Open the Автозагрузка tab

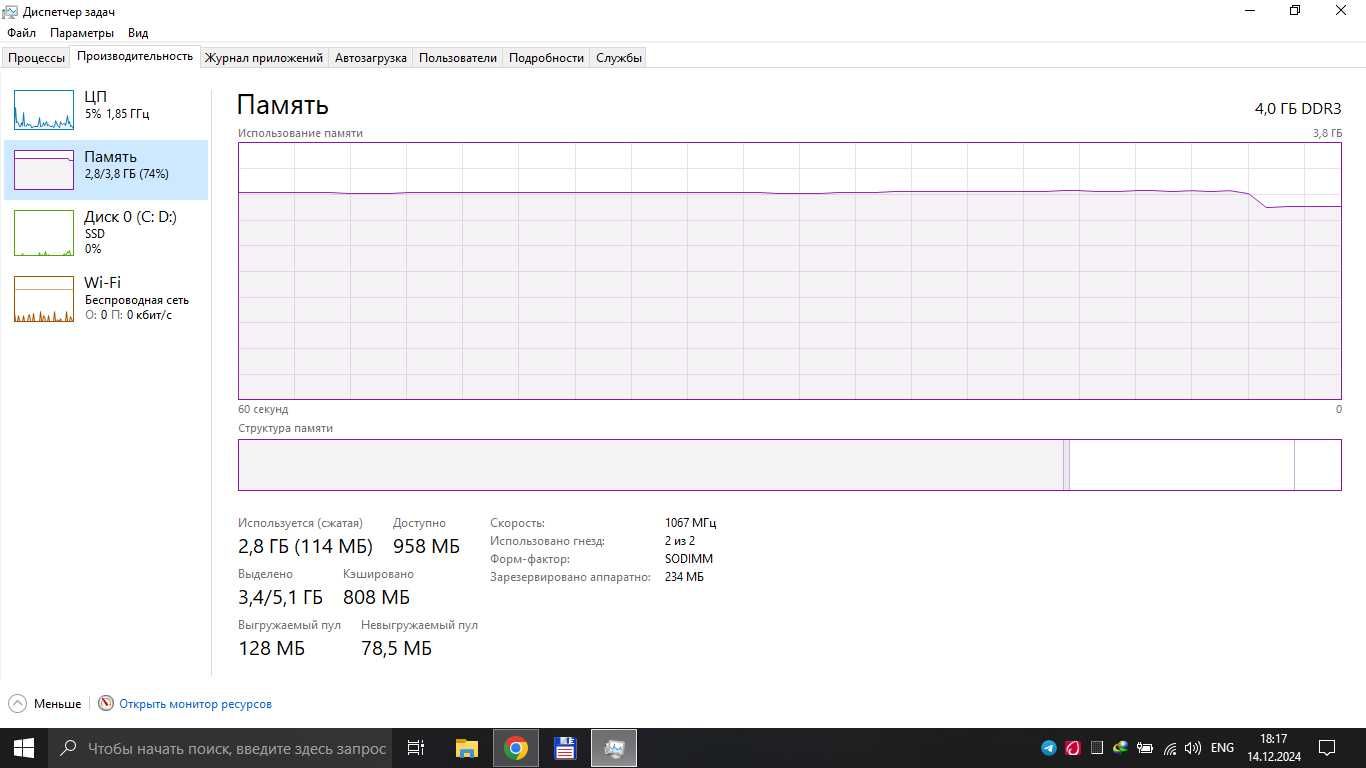click(x=371, y=58)
